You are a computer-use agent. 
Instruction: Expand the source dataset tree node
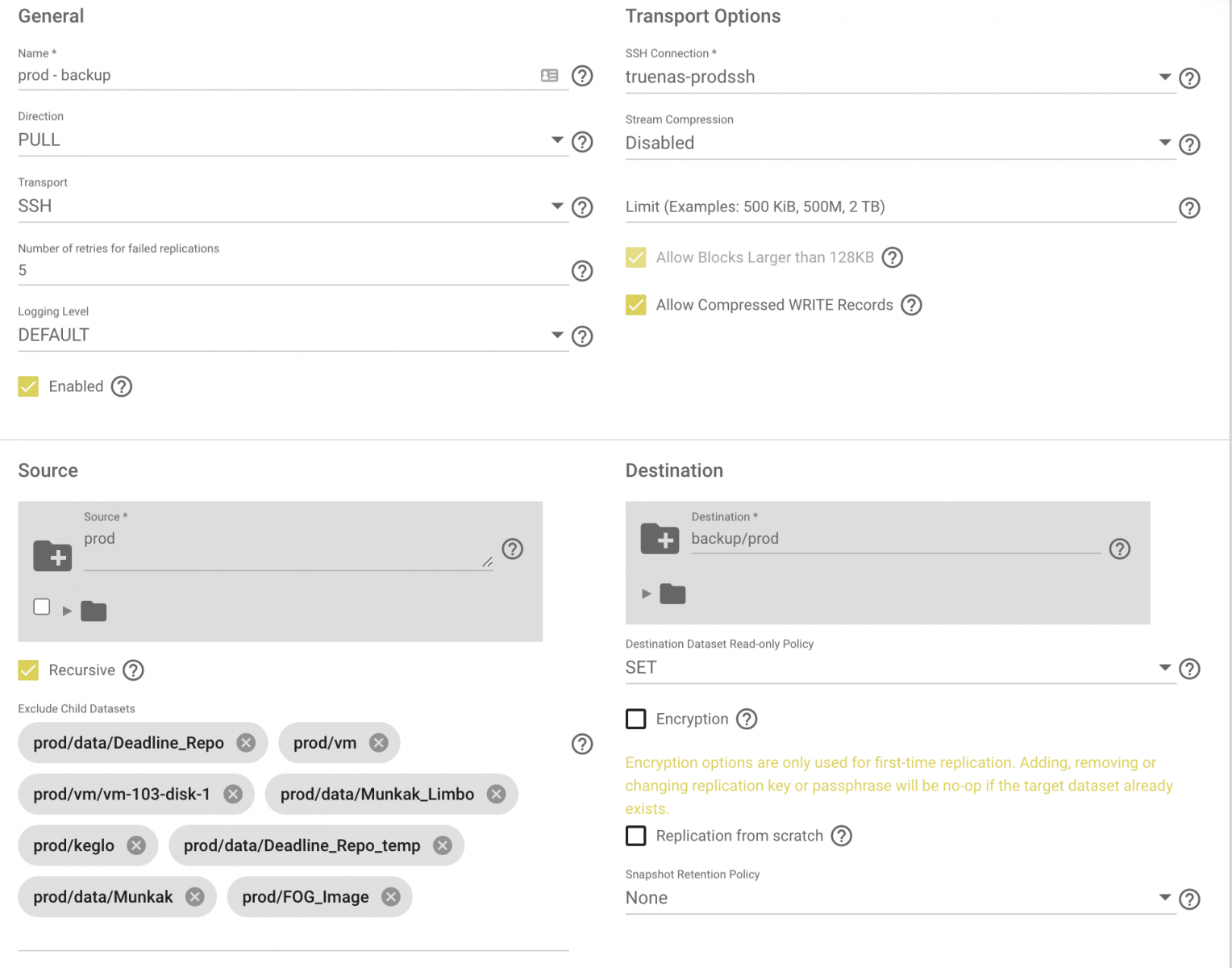(x=68, y=611)
